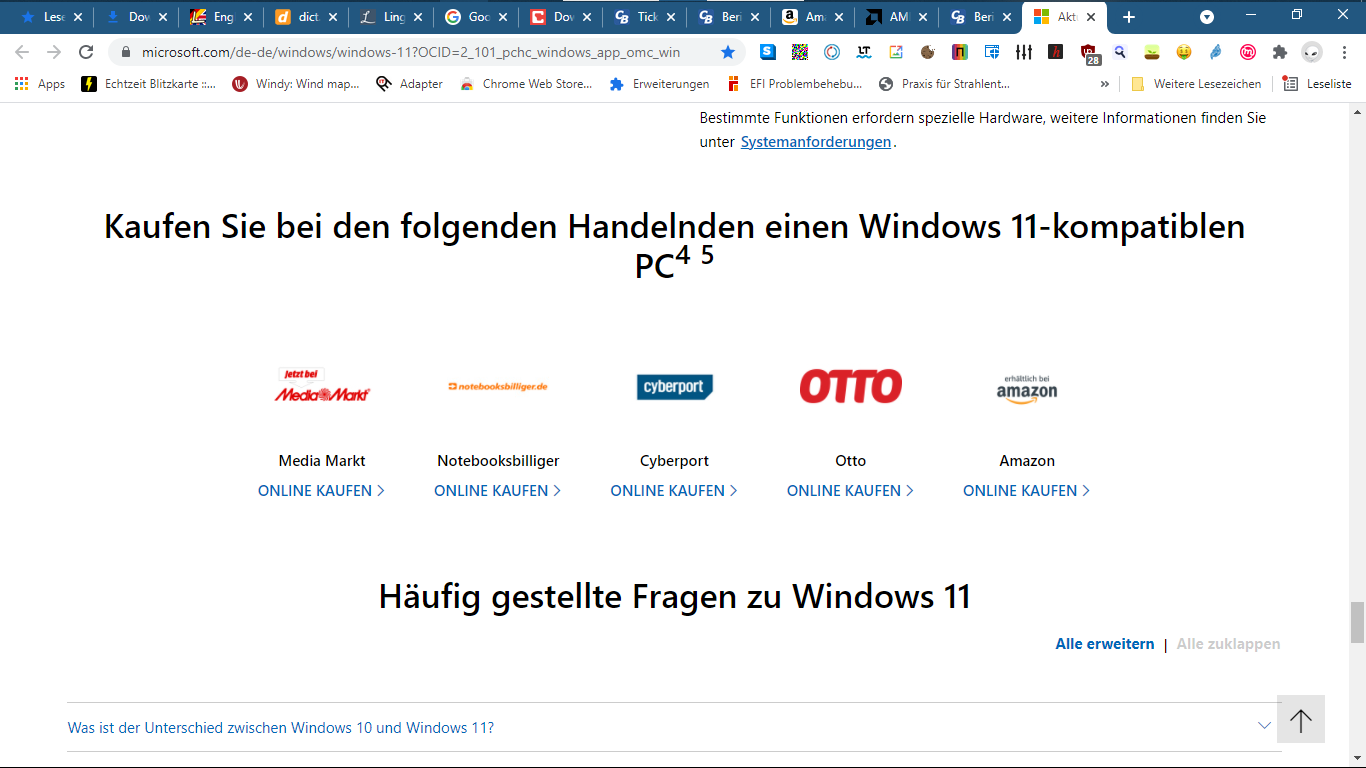Click the Cyberport logo
The width and height of the screenshot is (1366, 768).
675,386
